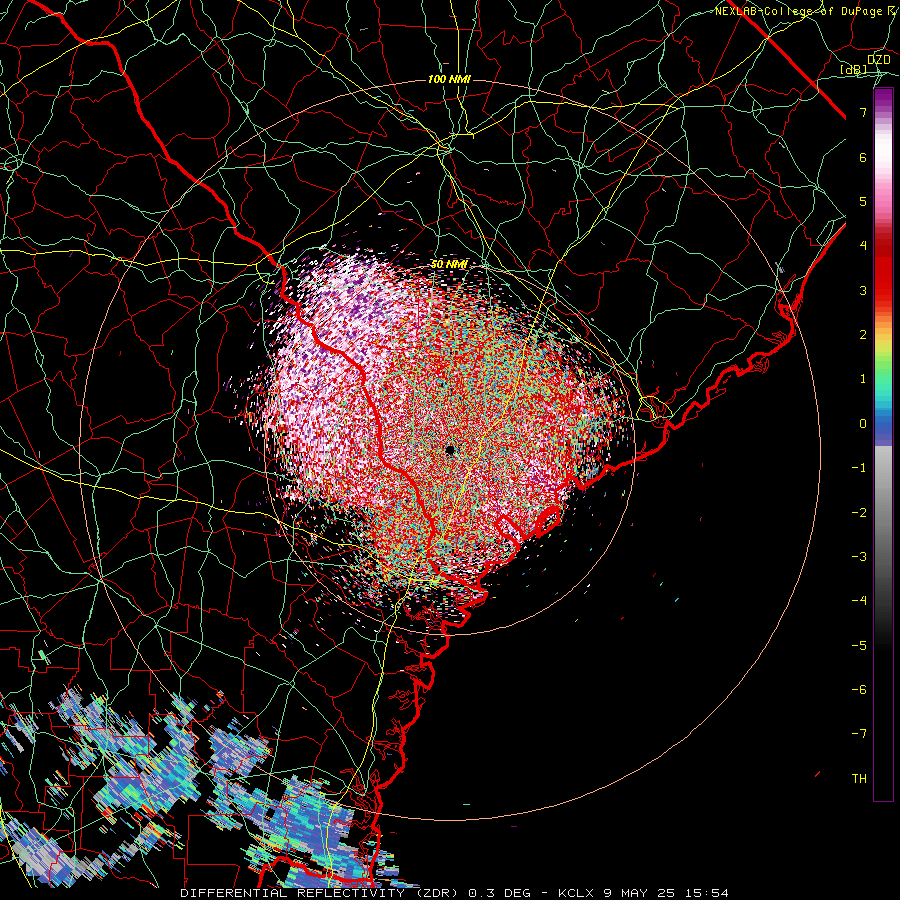Click the radar site center black dot
The width and height of the screenshot is (900, 900).
pos(450,449)
